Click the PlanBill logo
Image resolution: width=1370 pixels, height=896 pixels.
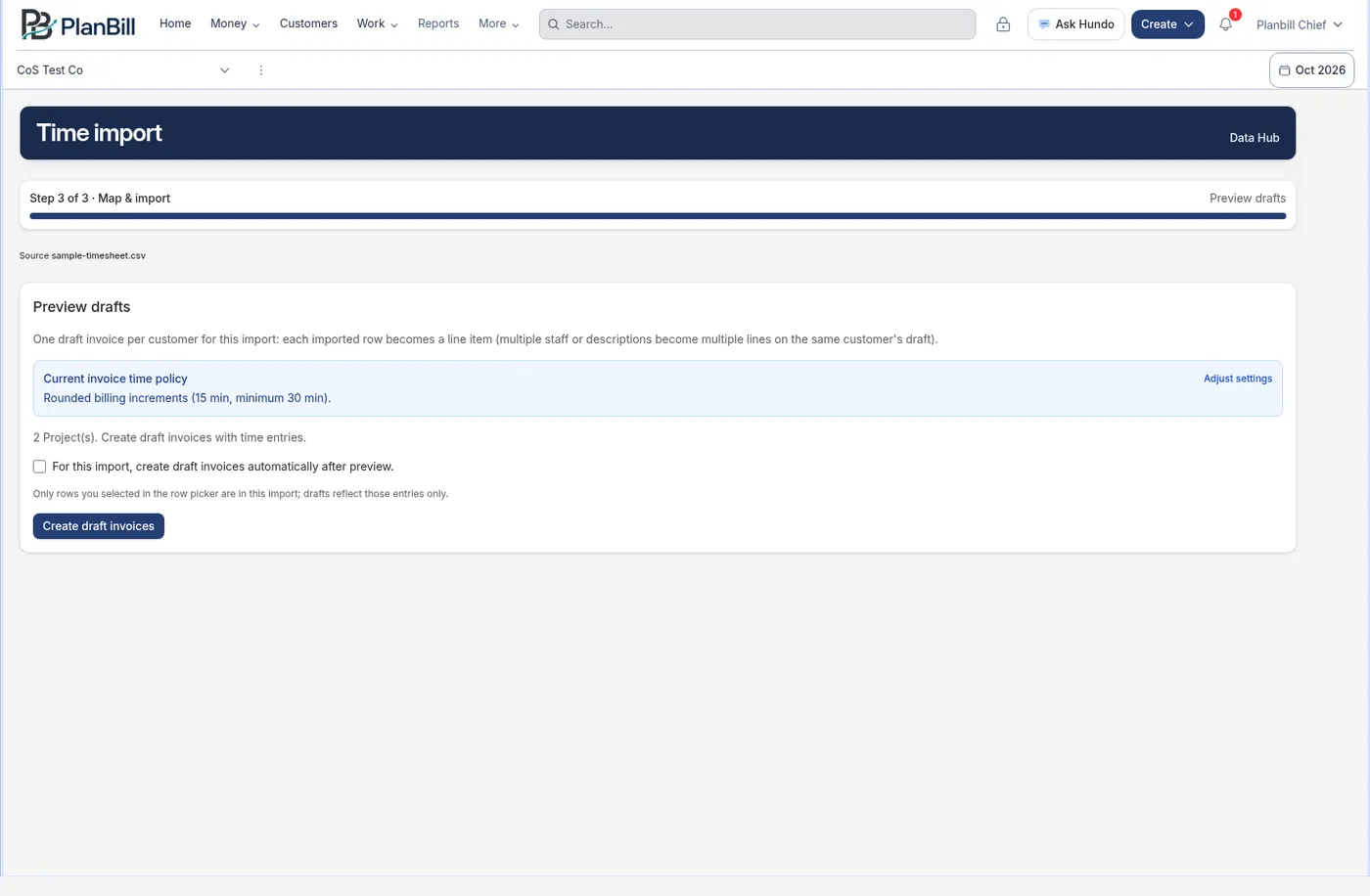(78, 24)
